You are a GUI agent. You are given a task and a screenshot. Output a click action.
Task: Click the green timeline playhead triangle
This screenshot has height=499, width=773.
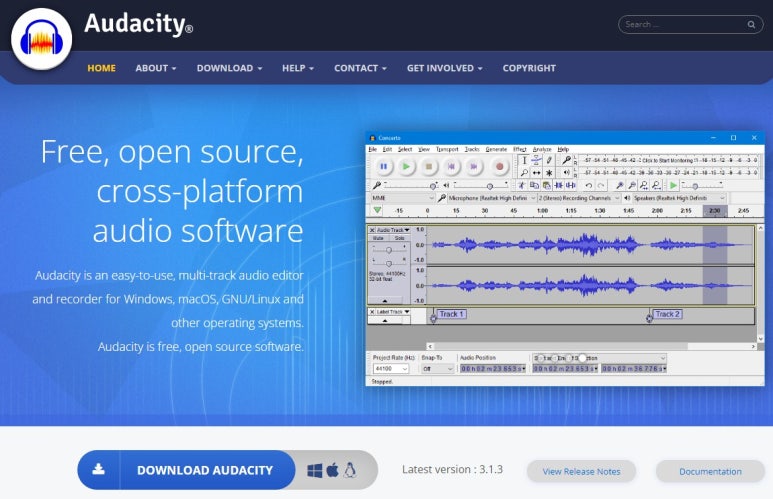pyautogui.click(x=377, y=210)
